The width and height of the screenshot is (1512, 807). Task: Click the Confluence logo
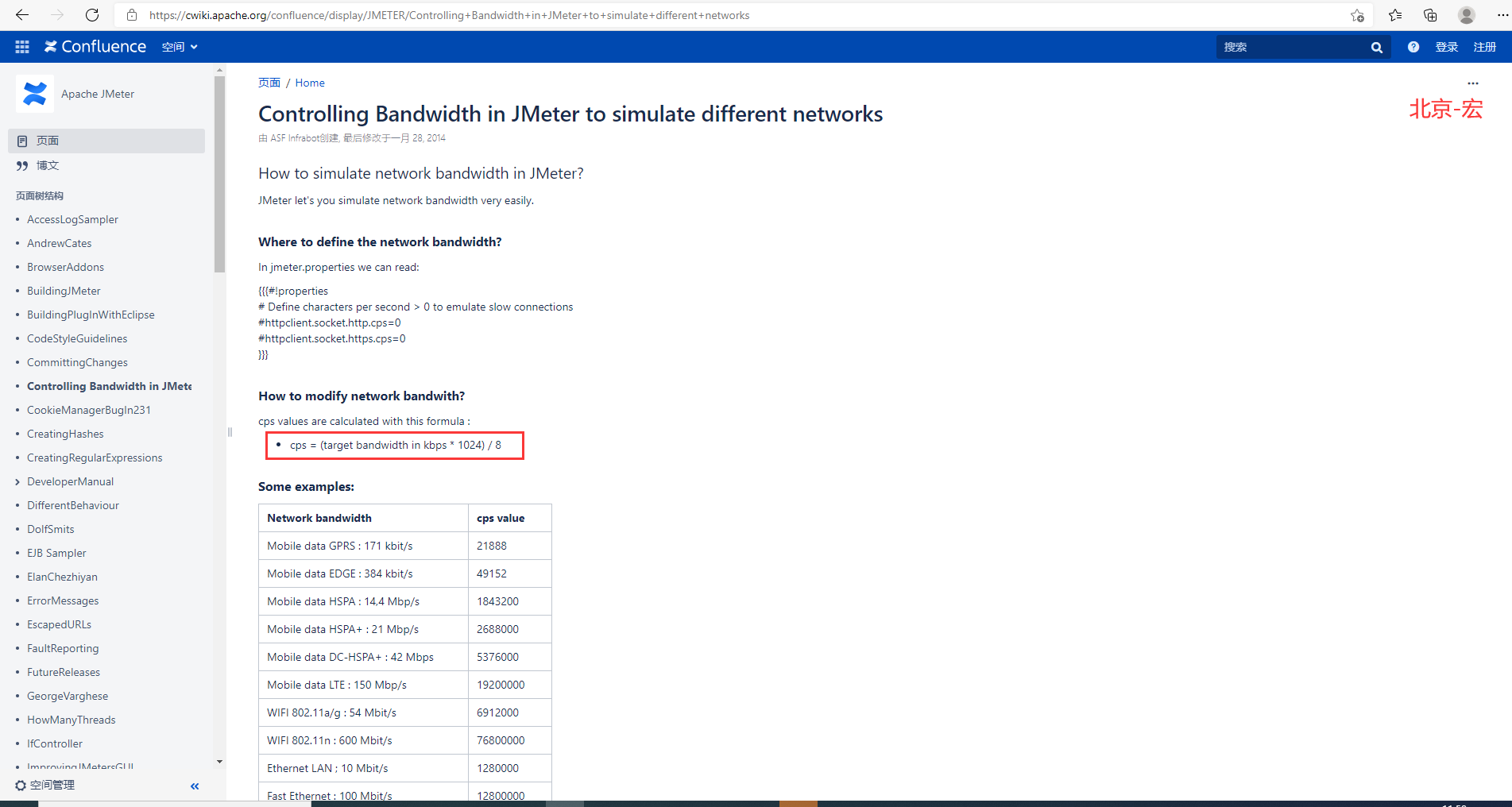point(95,47)
